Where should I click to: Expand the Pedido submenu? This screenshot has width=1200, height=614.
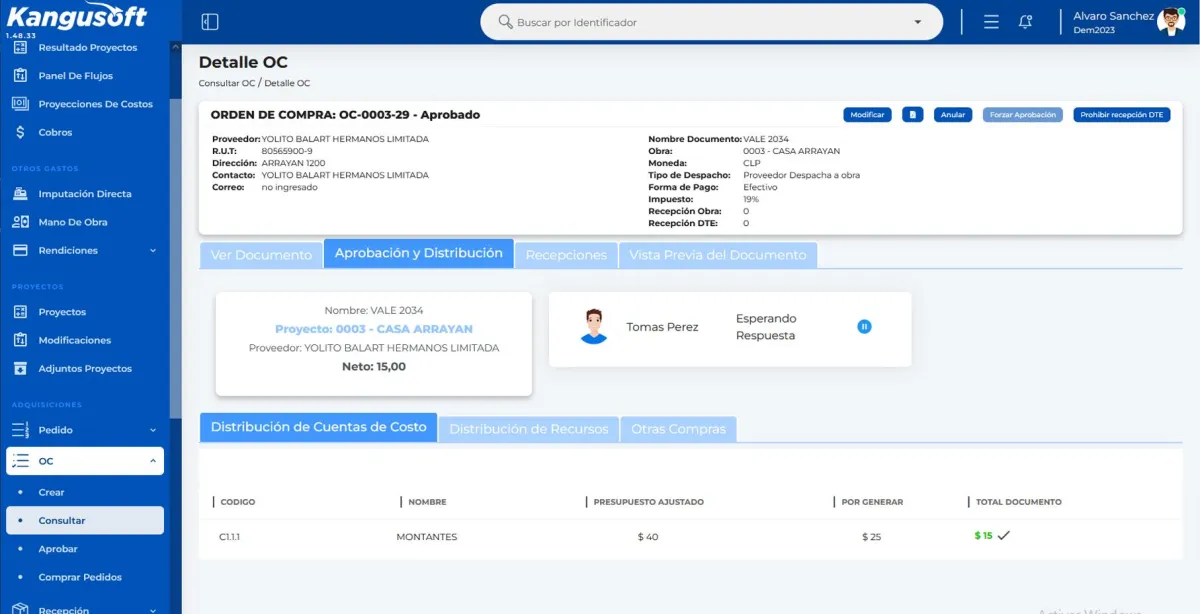[x=153, y=430]
